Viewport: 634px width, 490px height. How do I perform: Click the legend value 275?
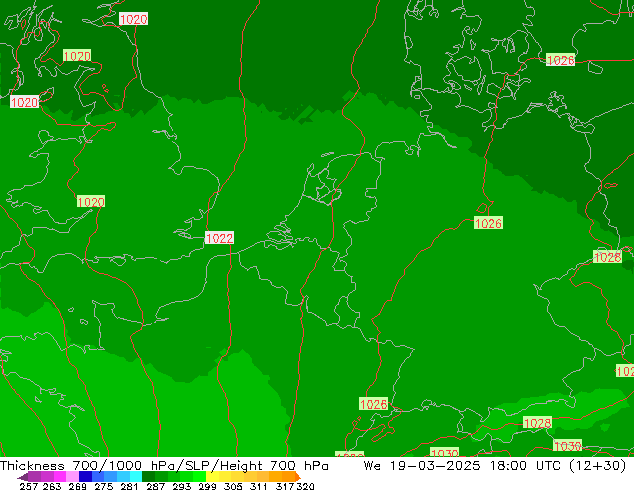tap(104, 486)
